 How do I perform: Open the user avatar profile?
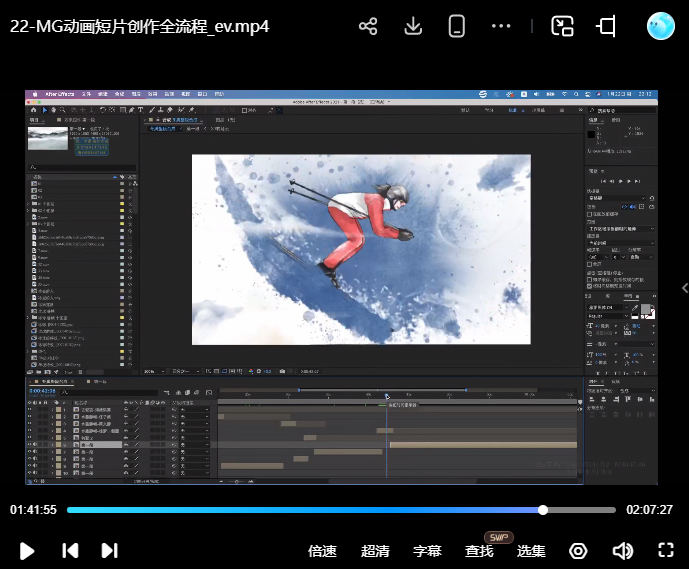(661, 27)
